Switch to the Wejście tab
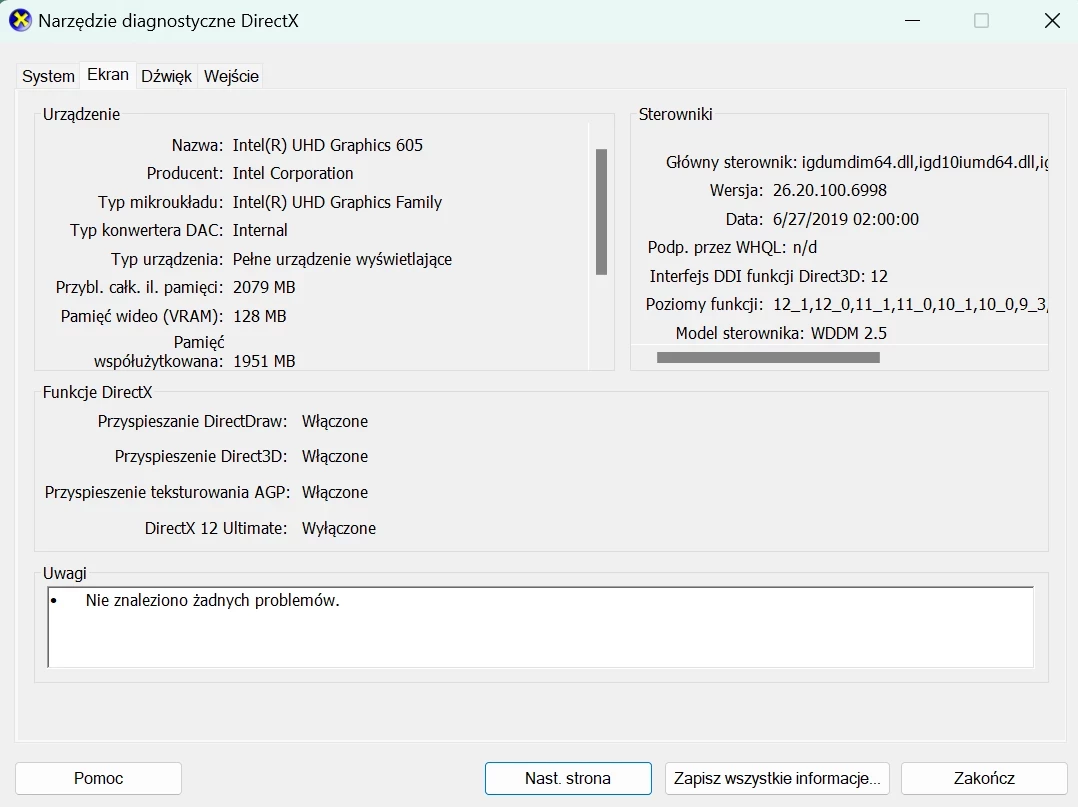This screenshot has height=807, width=1078. tap(230, 75)
